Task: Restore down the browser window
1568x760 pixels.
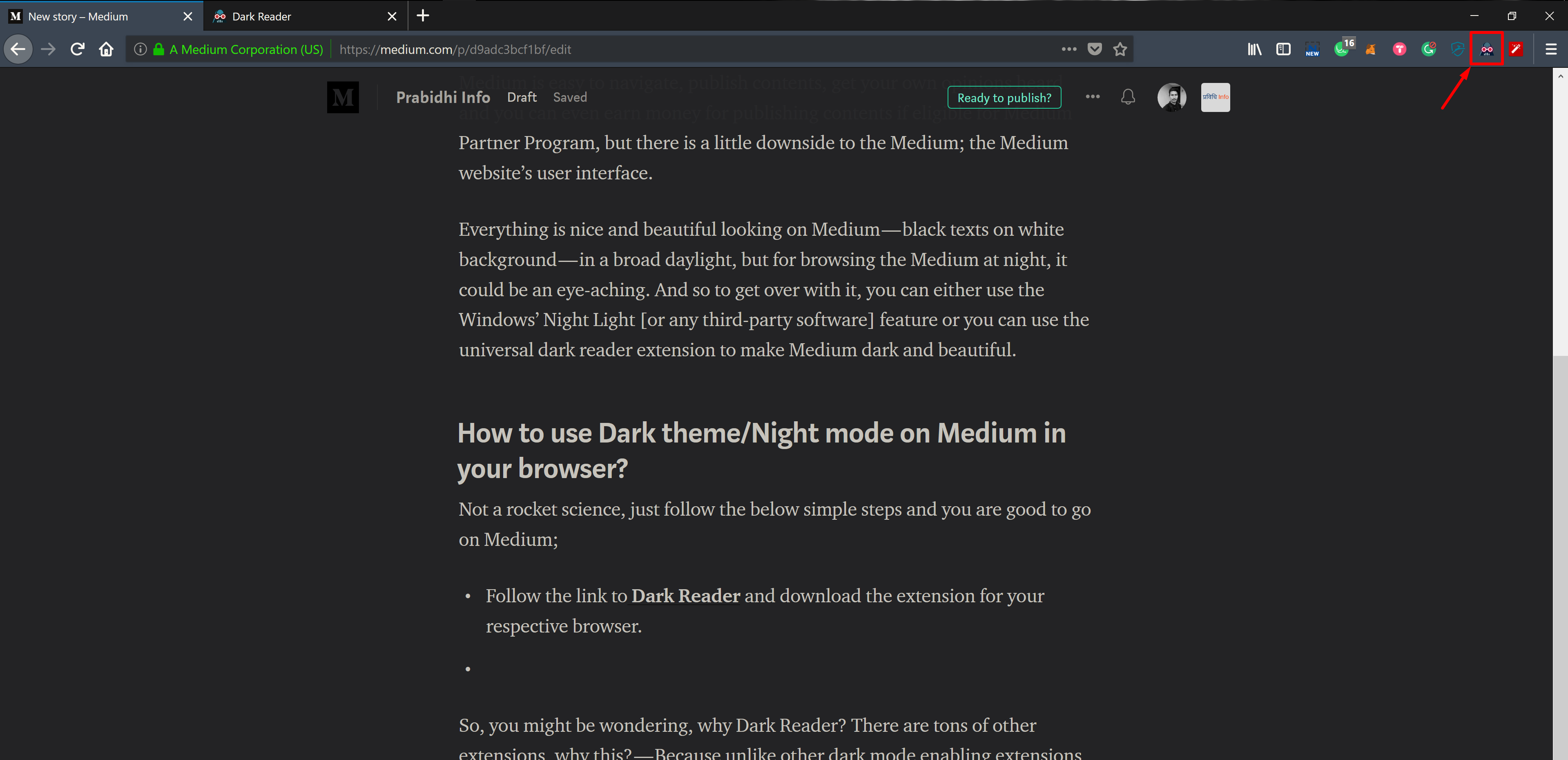Action: [x=1511, y=16]
